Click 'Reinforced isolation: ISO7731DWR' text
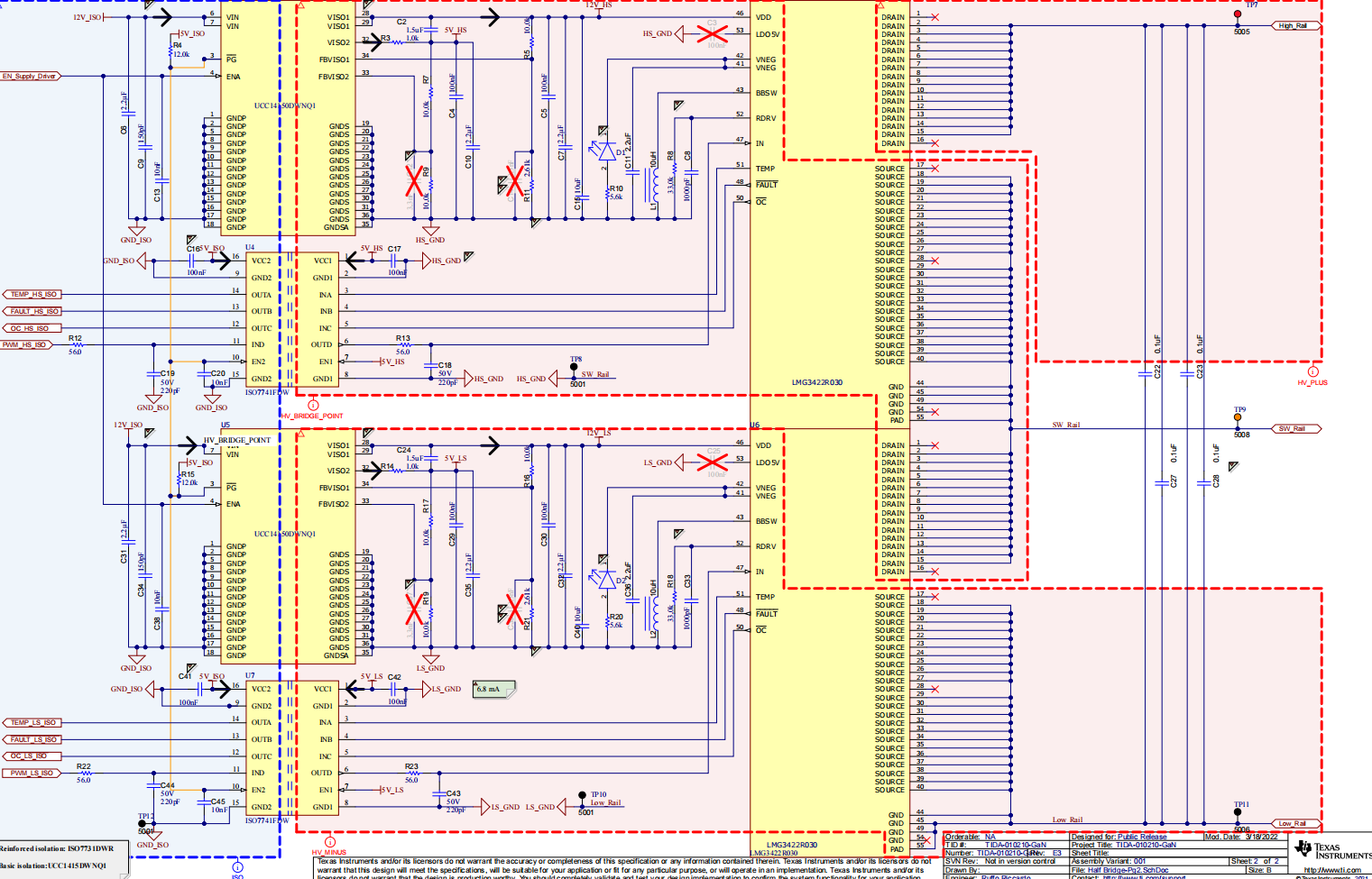Viewport: 1372px width, 879px height. tap(57, 848)
